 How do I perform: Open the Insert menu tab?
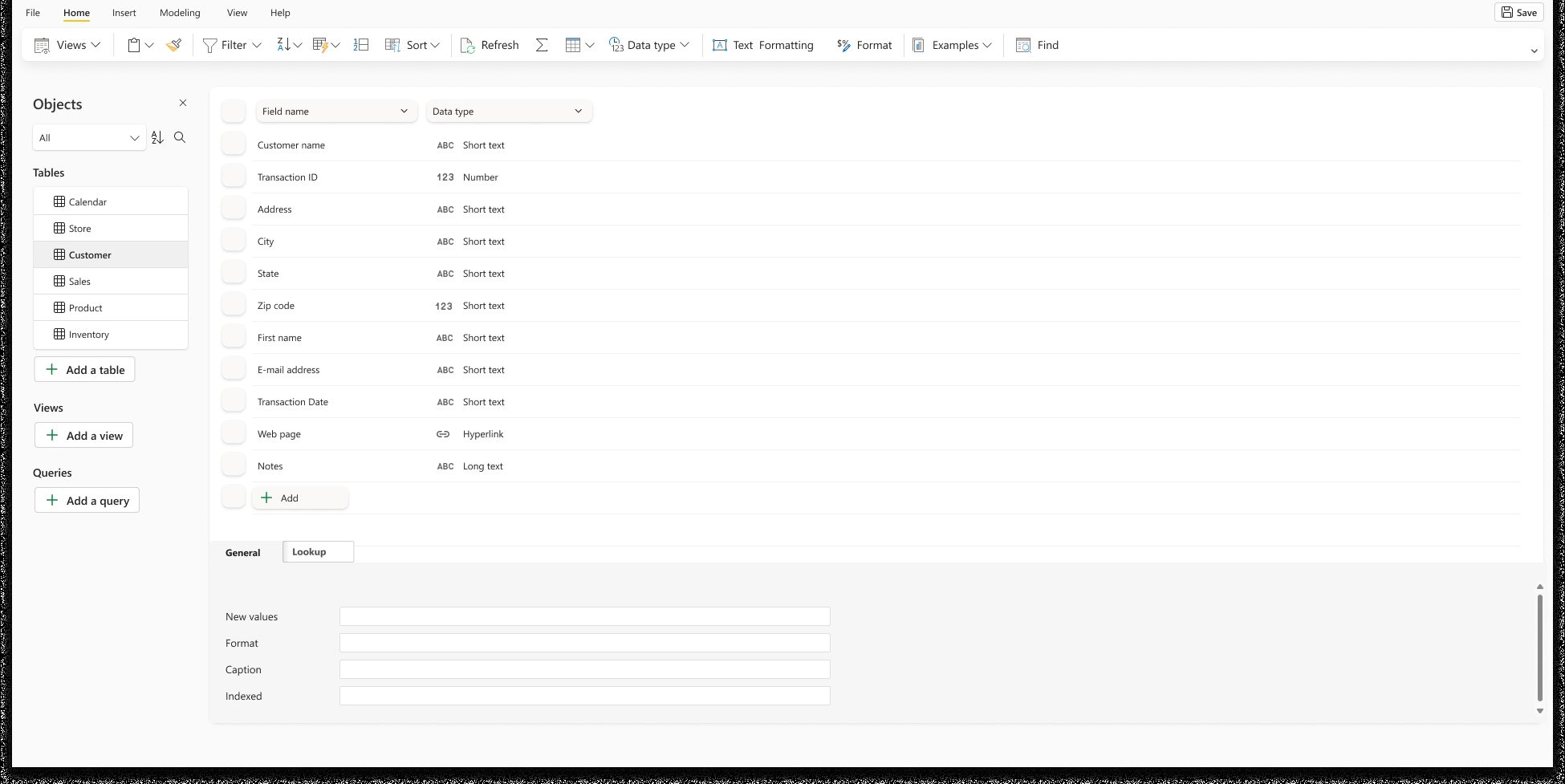pyautogui.click(x=124, y=12)
